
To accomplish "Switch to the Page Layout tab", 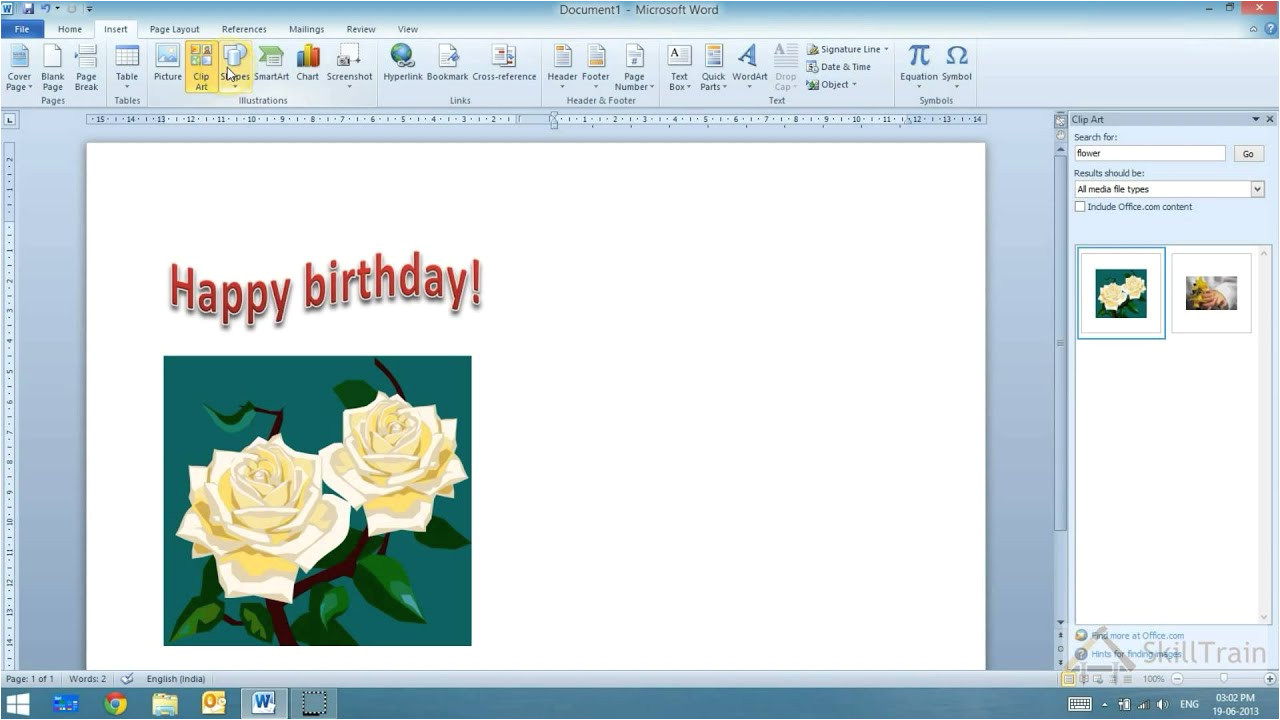I will click(x=174, y=29).
